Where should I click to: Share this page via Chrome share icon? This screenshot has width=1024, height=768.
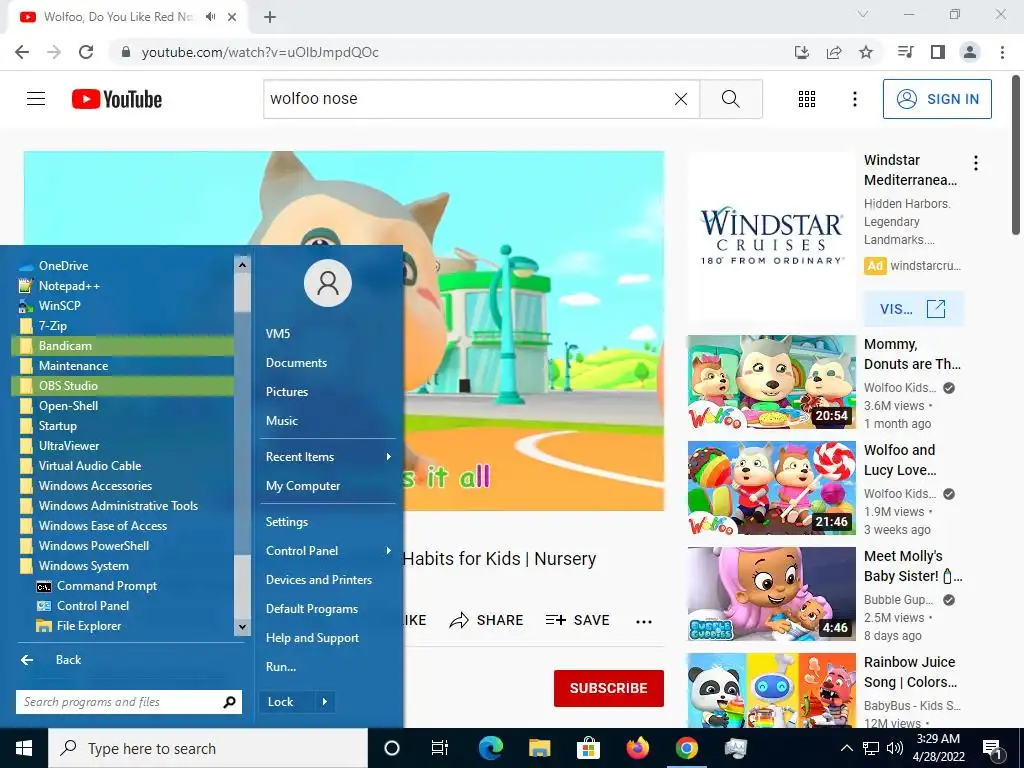pos(834,52)
